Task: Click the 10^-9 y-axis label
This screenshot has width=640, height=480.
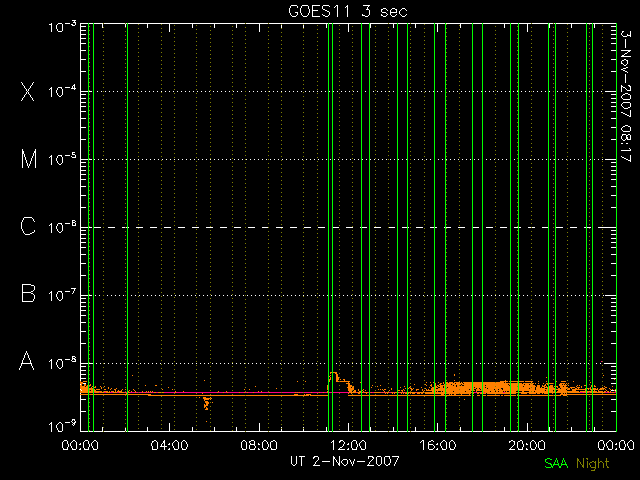Action: pyautogui.click(x=62, y=427)
